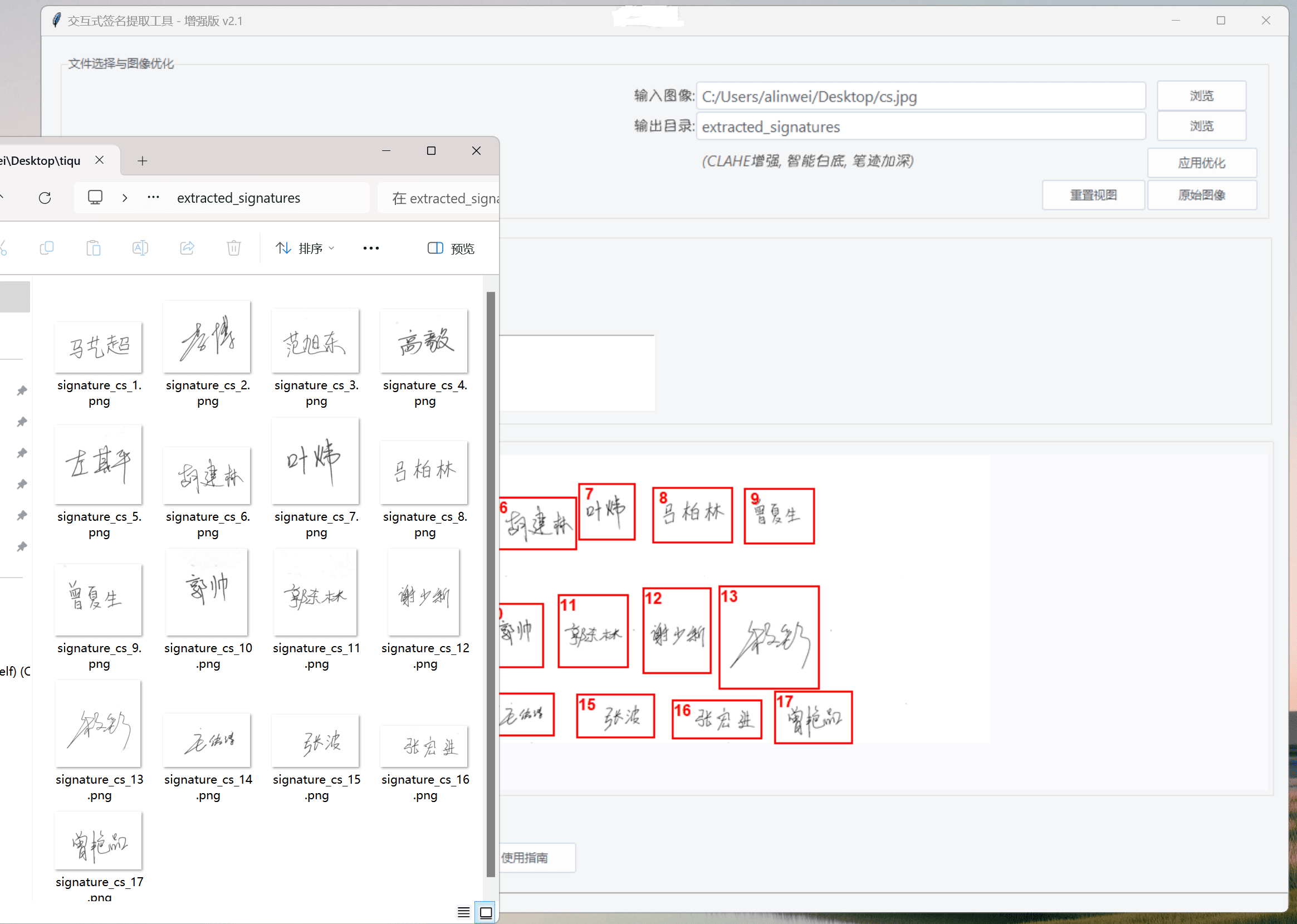Select thumbnail signature_cs_11.png
Screen dimensions: 1297x924
316,591
